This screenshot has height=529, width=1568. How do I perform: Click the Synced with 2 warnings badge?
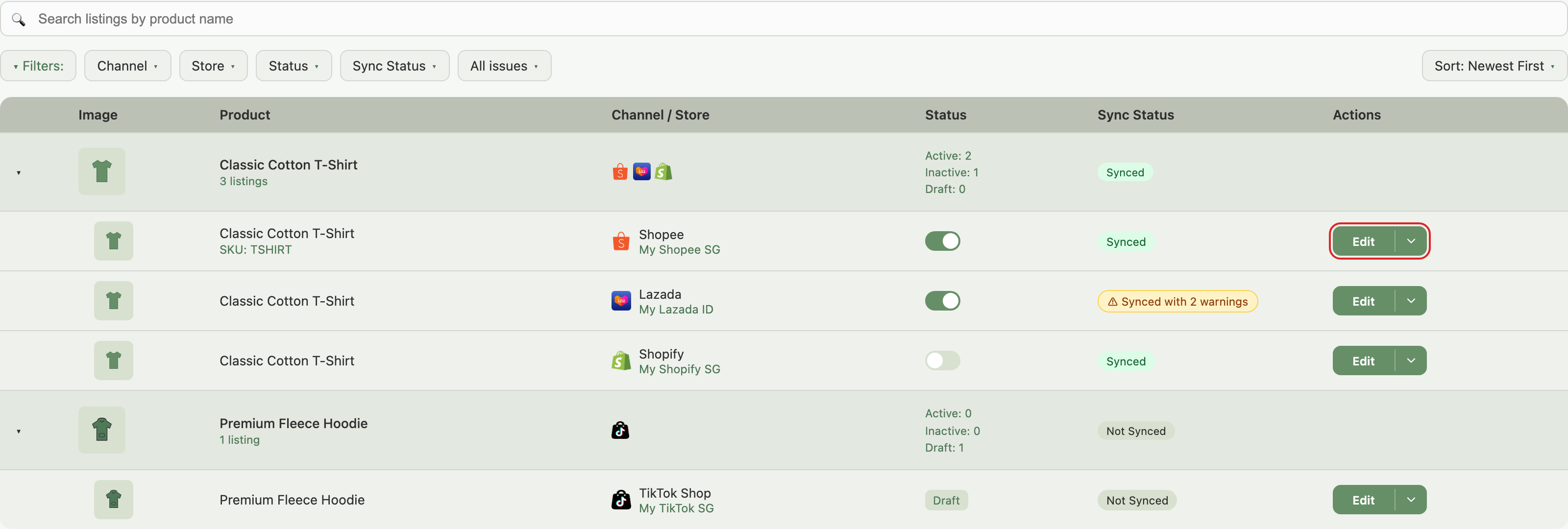[1177, 301]
